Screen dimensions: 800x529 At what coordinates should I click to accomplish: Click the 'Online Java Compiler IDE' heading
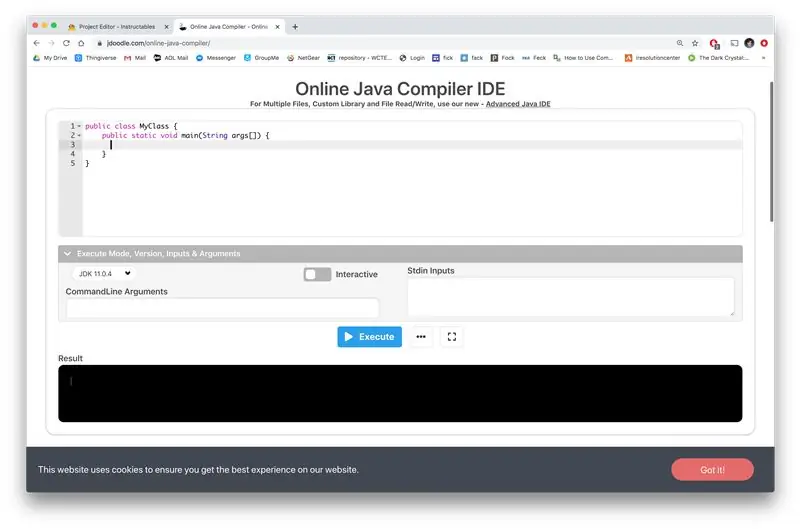400,89
